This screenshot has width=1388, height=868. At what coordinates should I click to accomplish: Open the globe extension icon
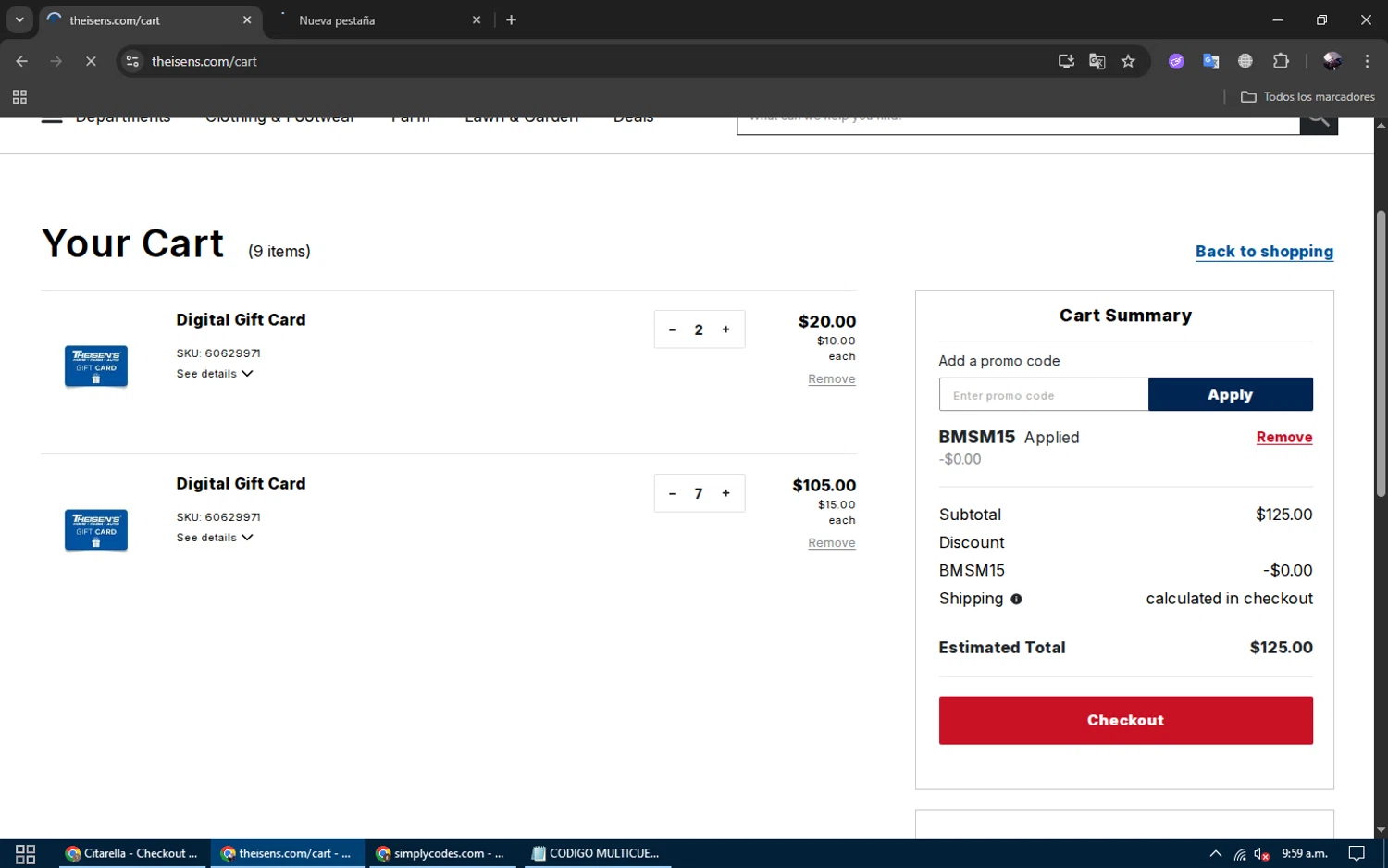pos(1245,61)
